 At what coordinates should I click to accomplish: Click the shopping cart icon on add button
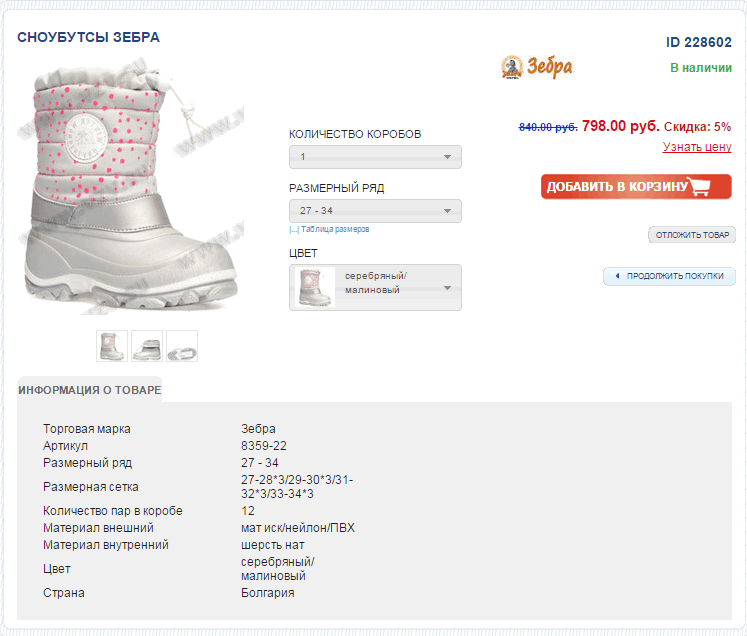pos(699,186)
